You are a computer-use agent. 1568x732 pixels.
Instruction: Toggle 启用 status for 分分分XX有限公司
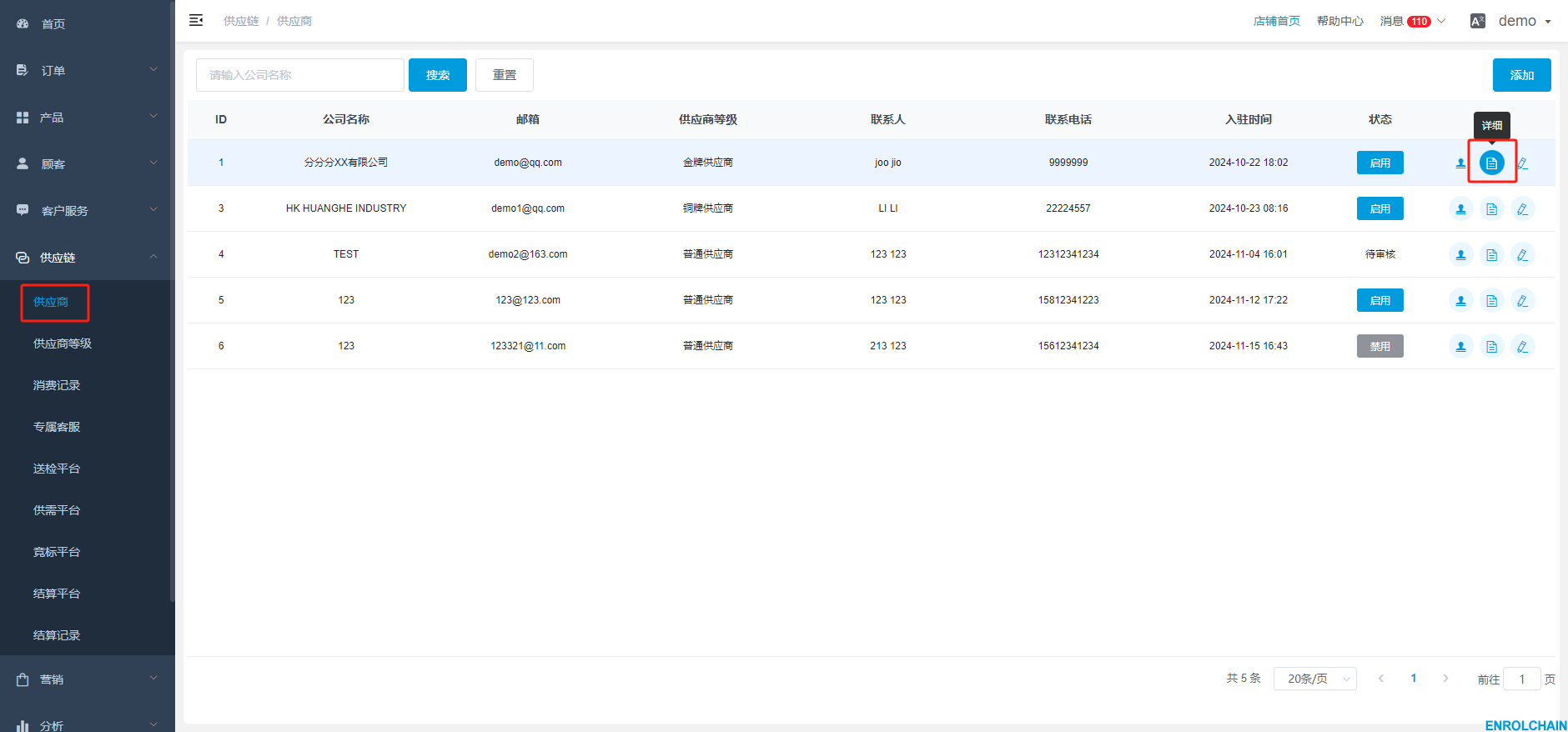[x=1380, y=163]
